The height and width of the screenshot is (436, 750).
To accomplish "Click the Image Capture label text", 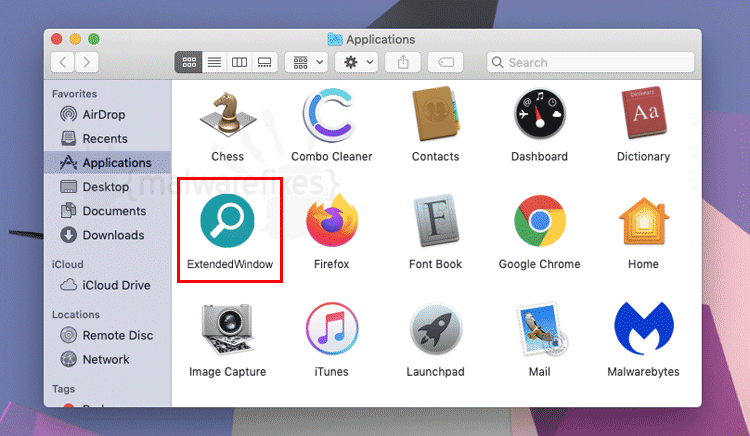I will 228,371.
